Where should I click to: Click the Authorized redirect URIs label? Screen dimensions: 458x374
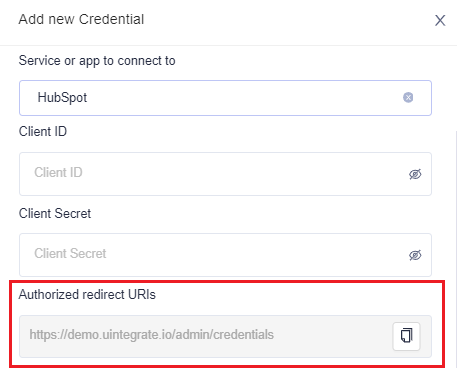pyautogui.click(x=87, y=294)
